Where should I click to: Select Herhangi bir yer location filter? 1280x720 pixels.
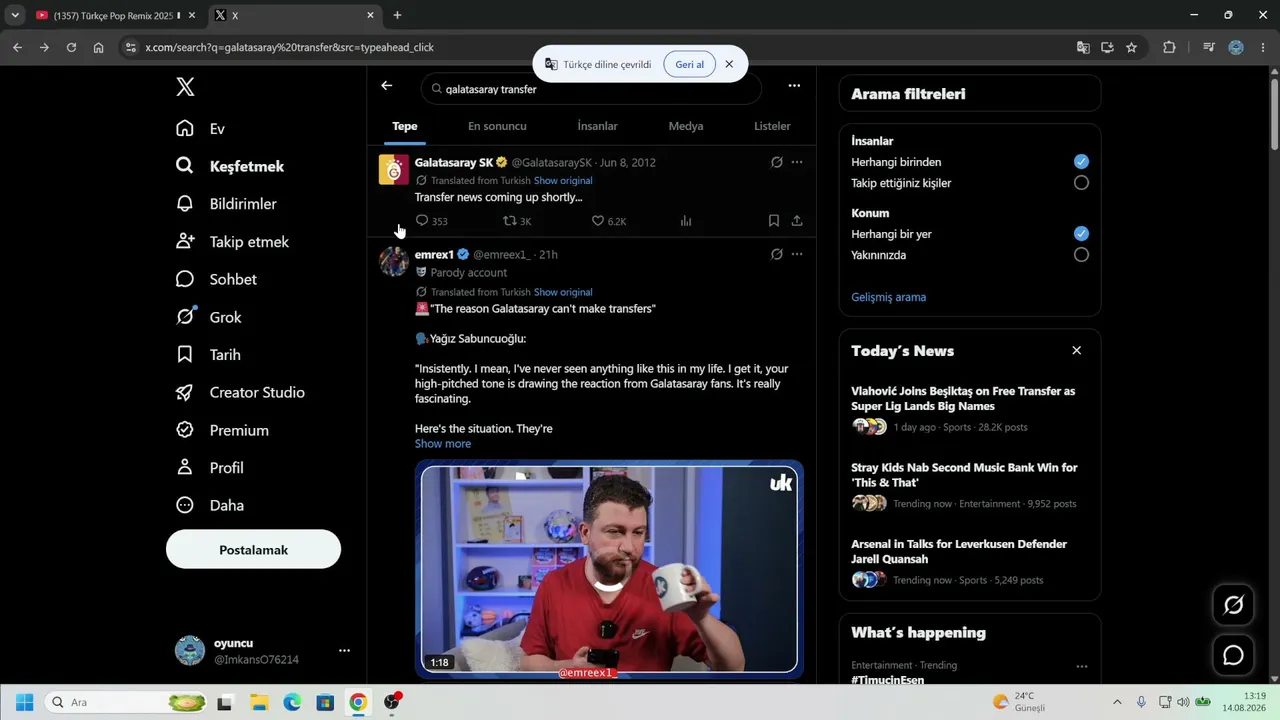click(1081, 234)
